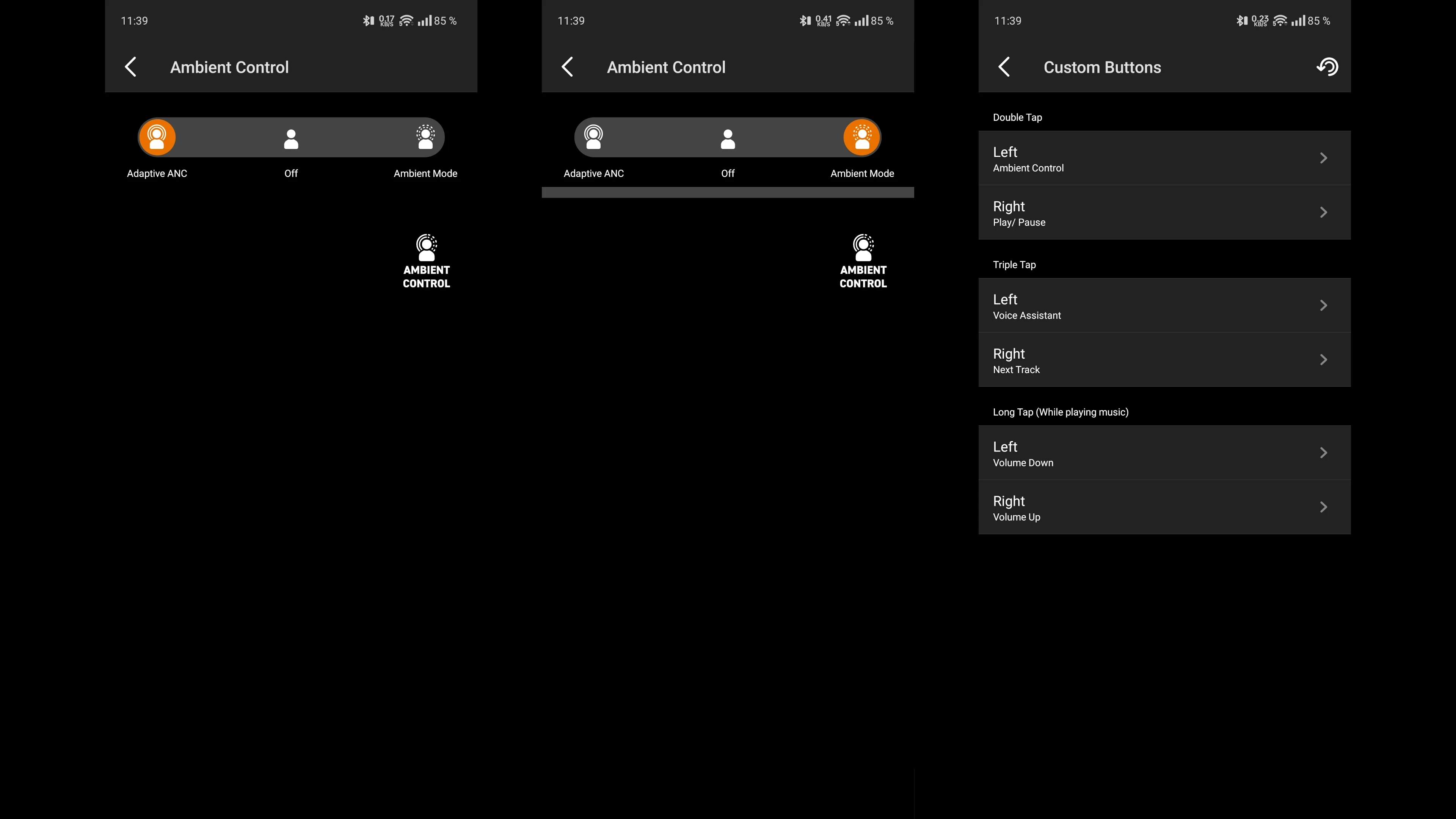Tap Bluetooth status icon in third screen status bar

point(1241,21)
